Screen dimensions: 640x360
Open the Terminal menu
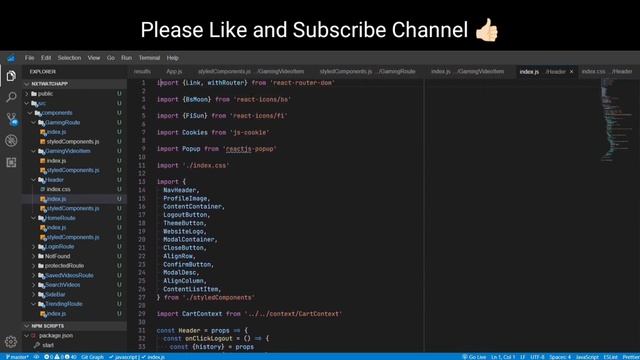149,58
